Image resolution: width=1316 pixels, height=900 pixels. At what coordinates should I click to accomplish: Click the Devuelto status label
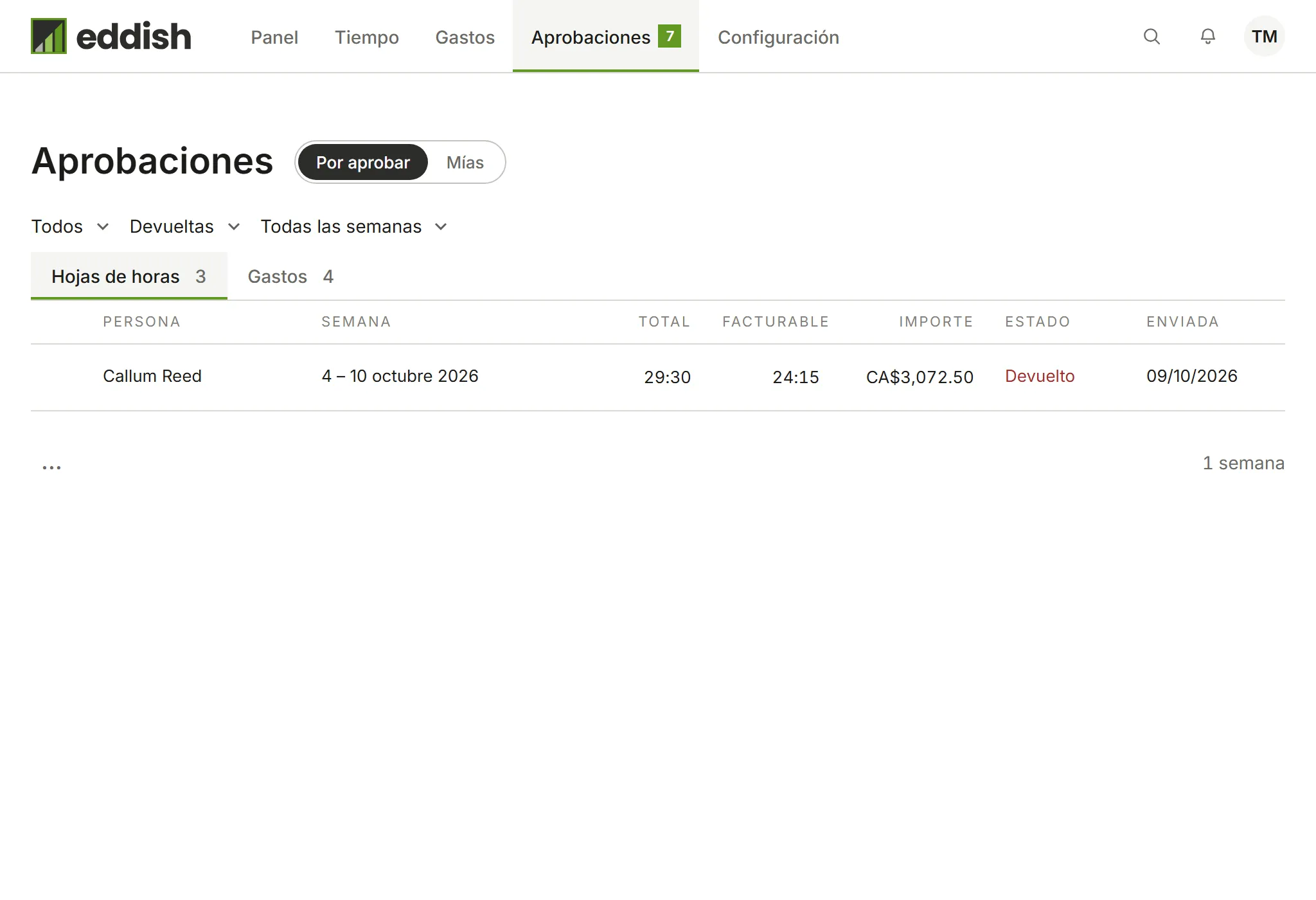pos(1040,376)
